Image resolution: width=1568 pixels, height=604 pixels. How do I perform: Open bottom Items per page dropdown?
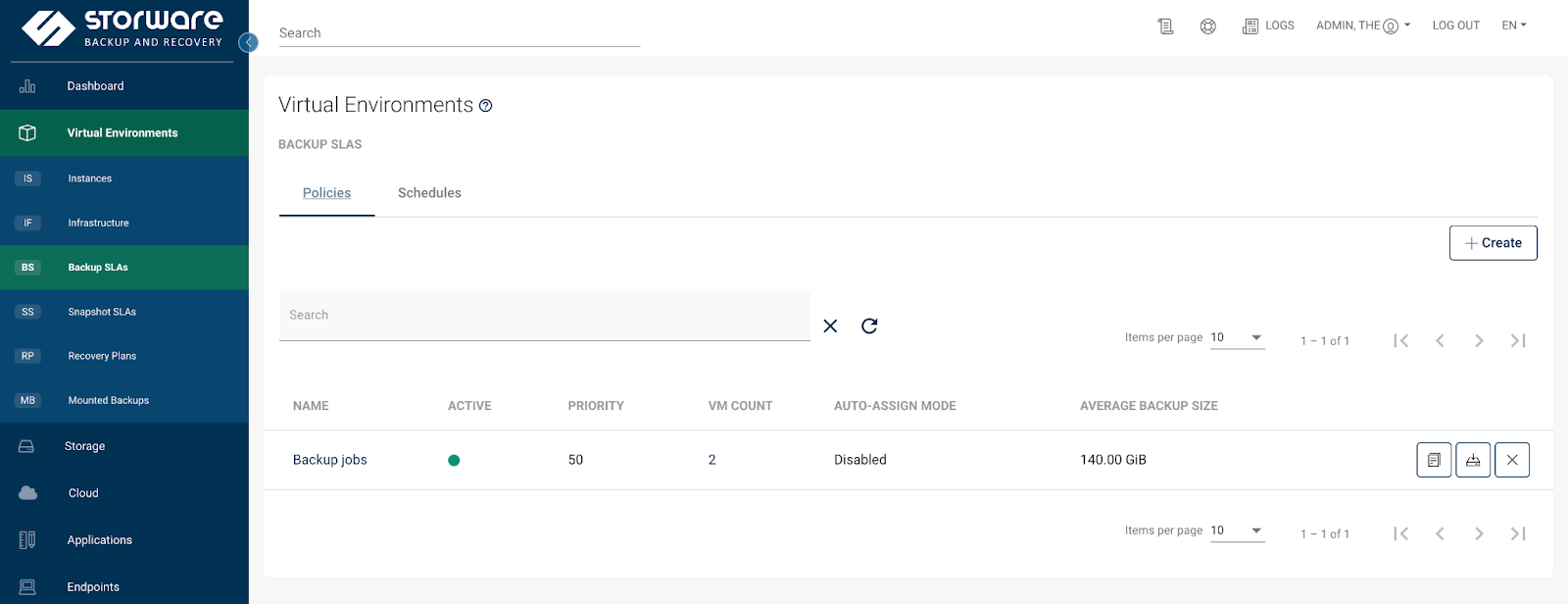pyautogui.click(x=1238, y=531)
